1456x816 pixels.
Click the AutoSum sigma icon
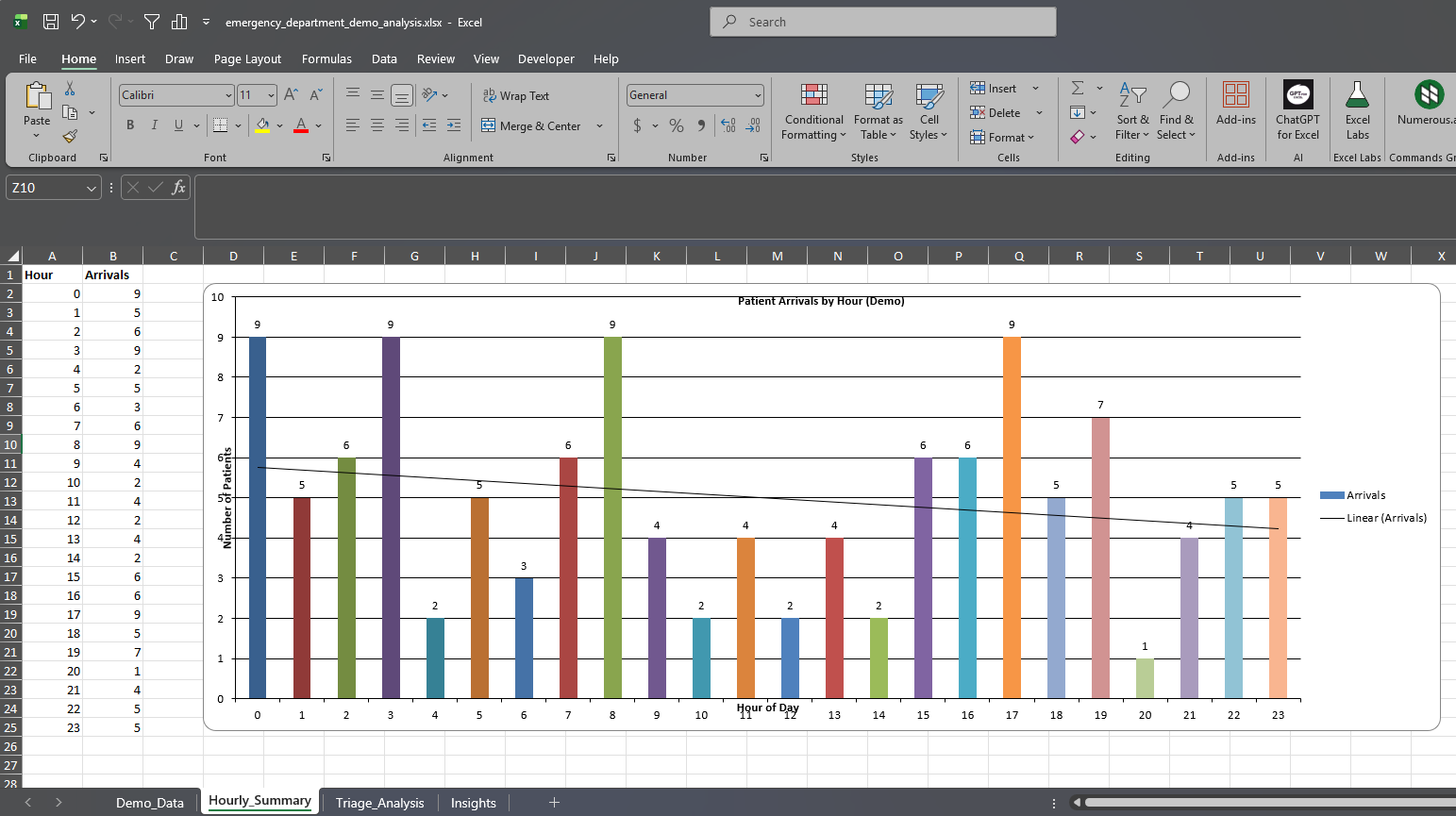coord(1078,88)
